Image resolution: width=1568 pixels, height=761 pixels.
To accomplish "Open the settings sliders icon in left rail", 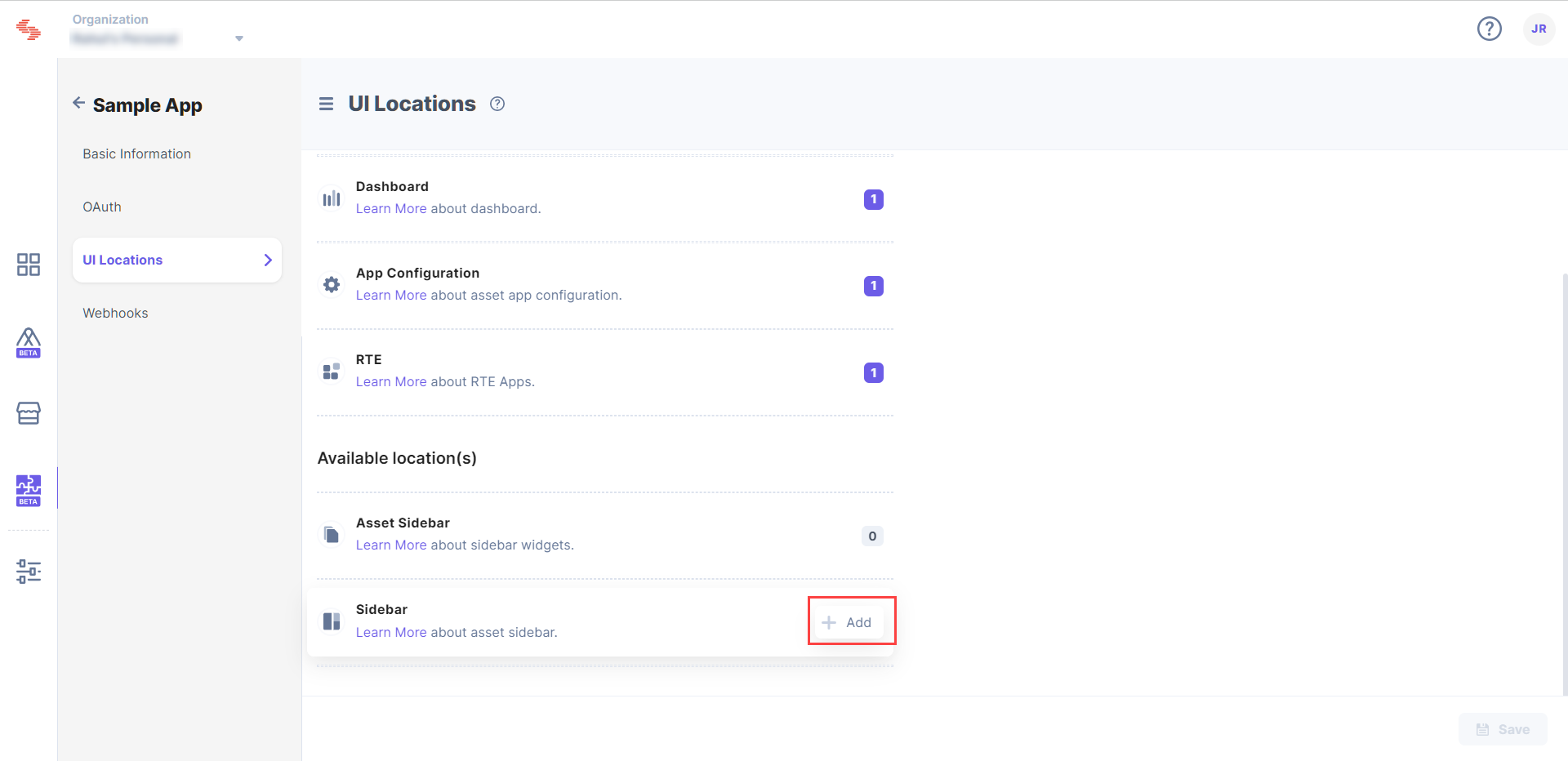I will pos(29,571).
